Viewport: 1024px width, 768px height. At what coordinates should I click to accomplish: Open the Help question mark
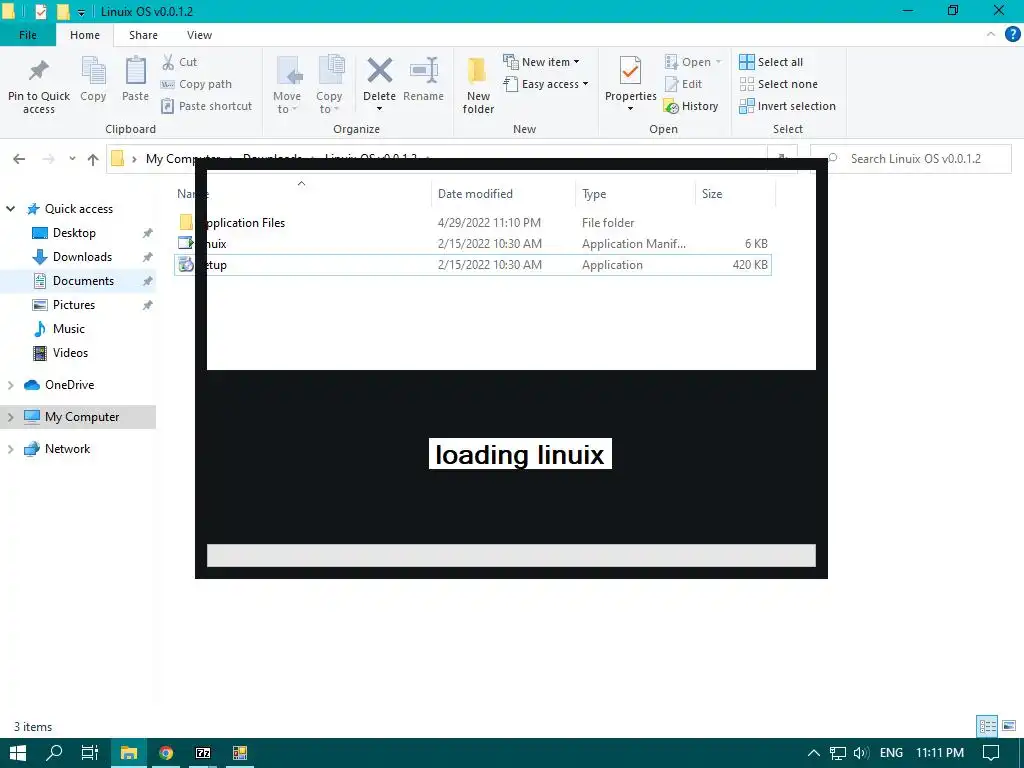click(x=1012, y=35)
